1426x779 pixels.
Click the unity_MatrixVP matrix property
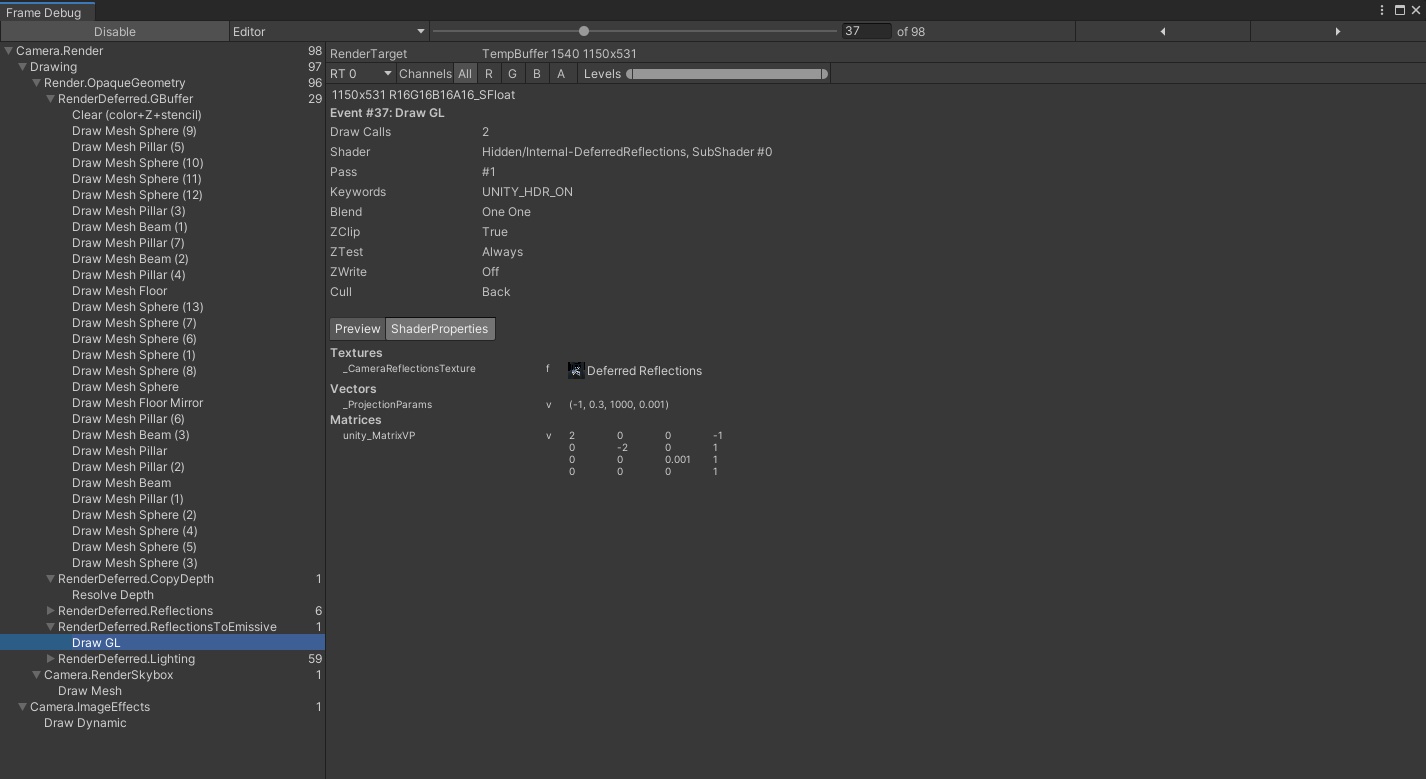coord(379,436)
